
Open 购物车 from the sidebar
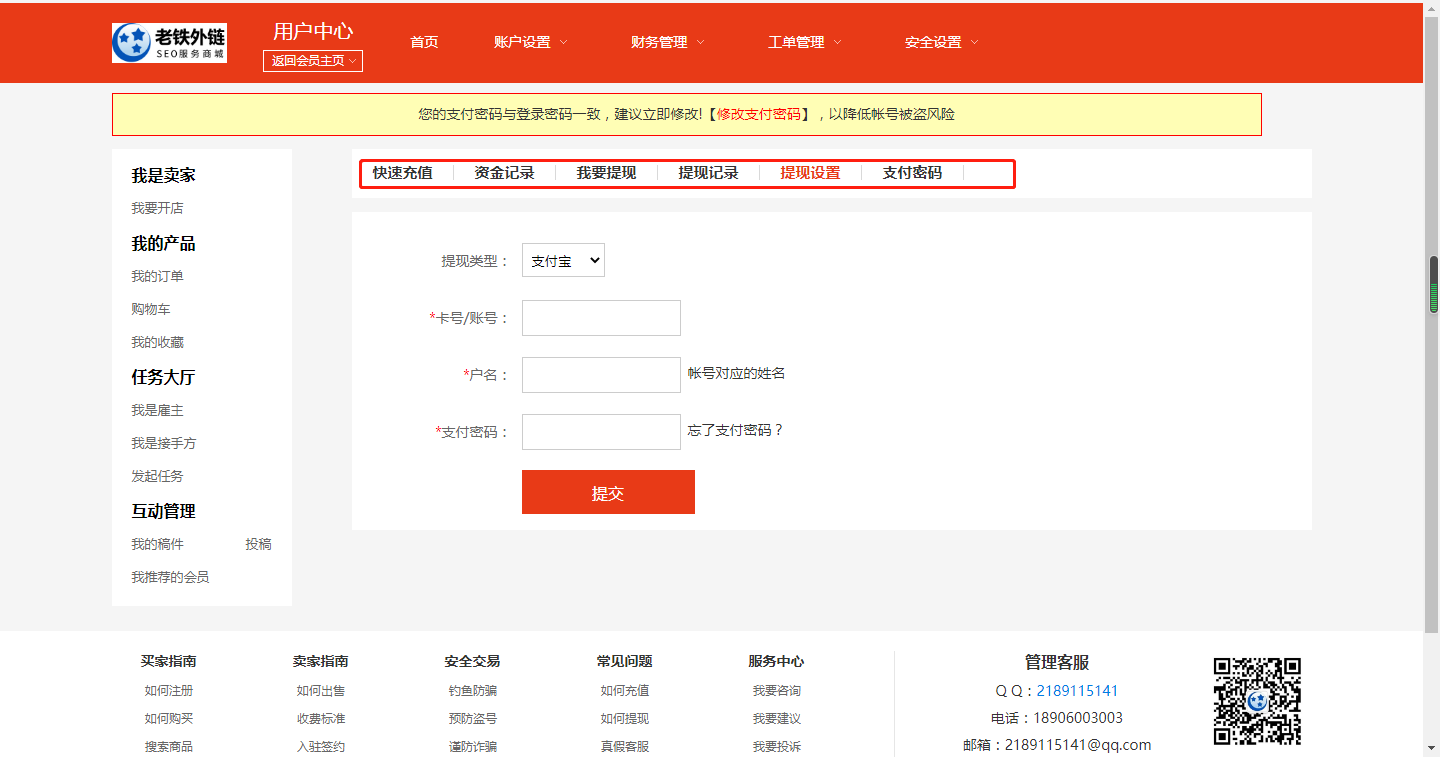point(151,308)
